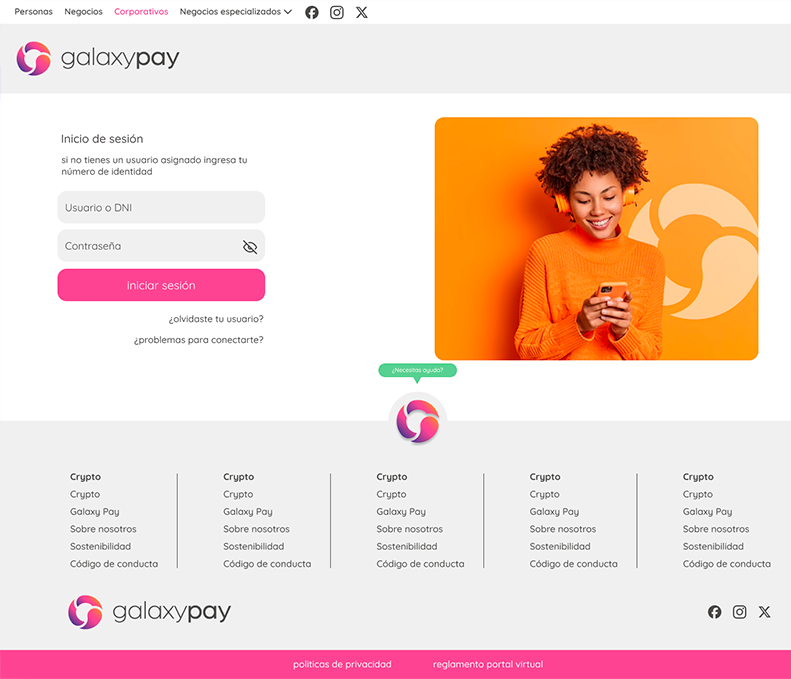Select the Personas menu item
791x679 pixels.
click(33, 12)
